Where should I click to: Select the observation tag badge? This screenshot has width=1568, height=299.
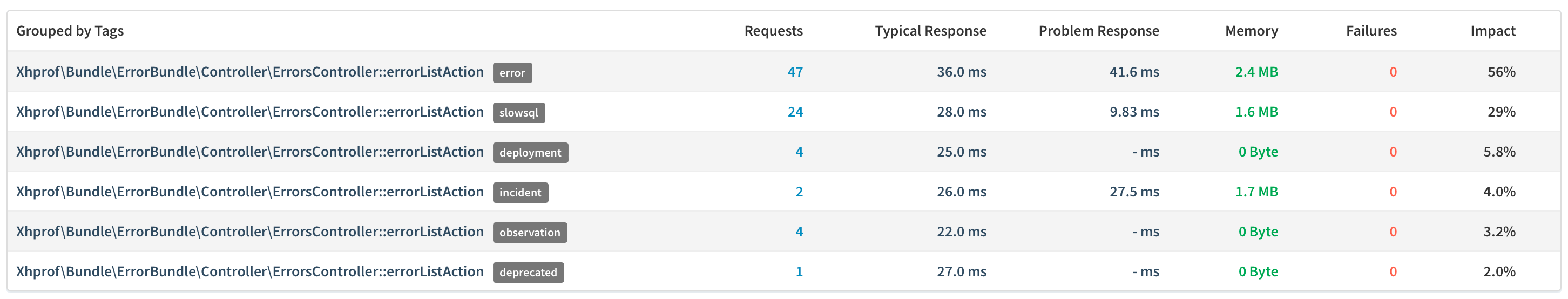(x=530, y=233)
